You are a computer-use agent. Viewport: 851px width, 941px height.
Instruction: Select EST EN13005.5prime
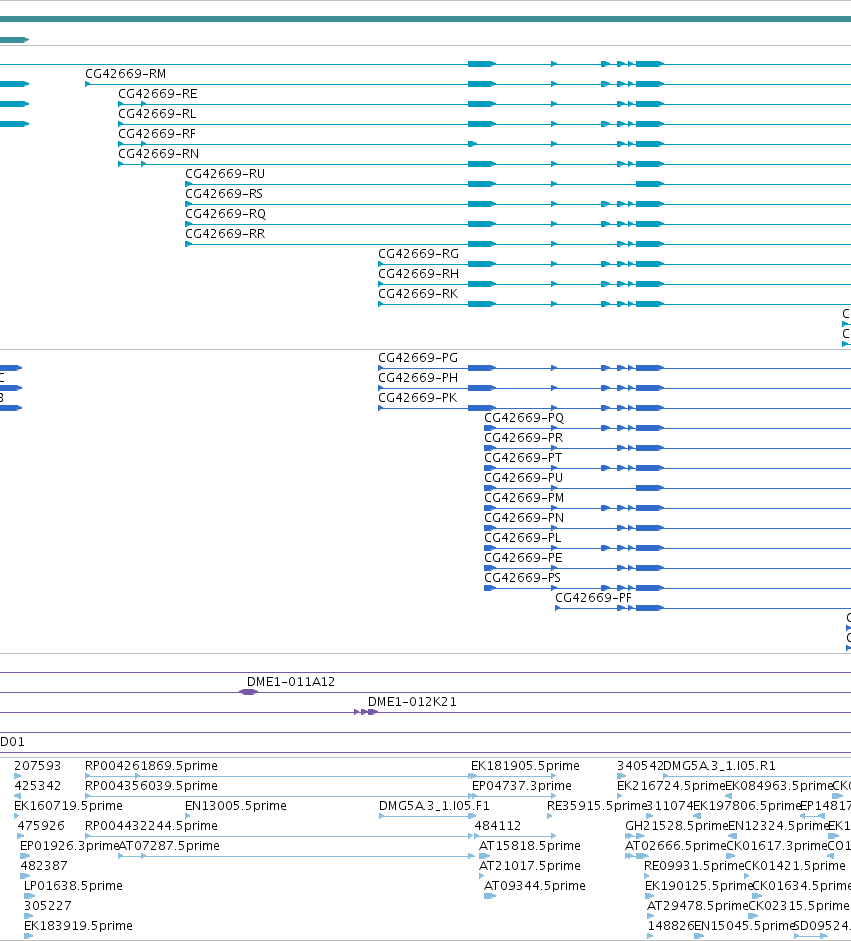point(236,806)
